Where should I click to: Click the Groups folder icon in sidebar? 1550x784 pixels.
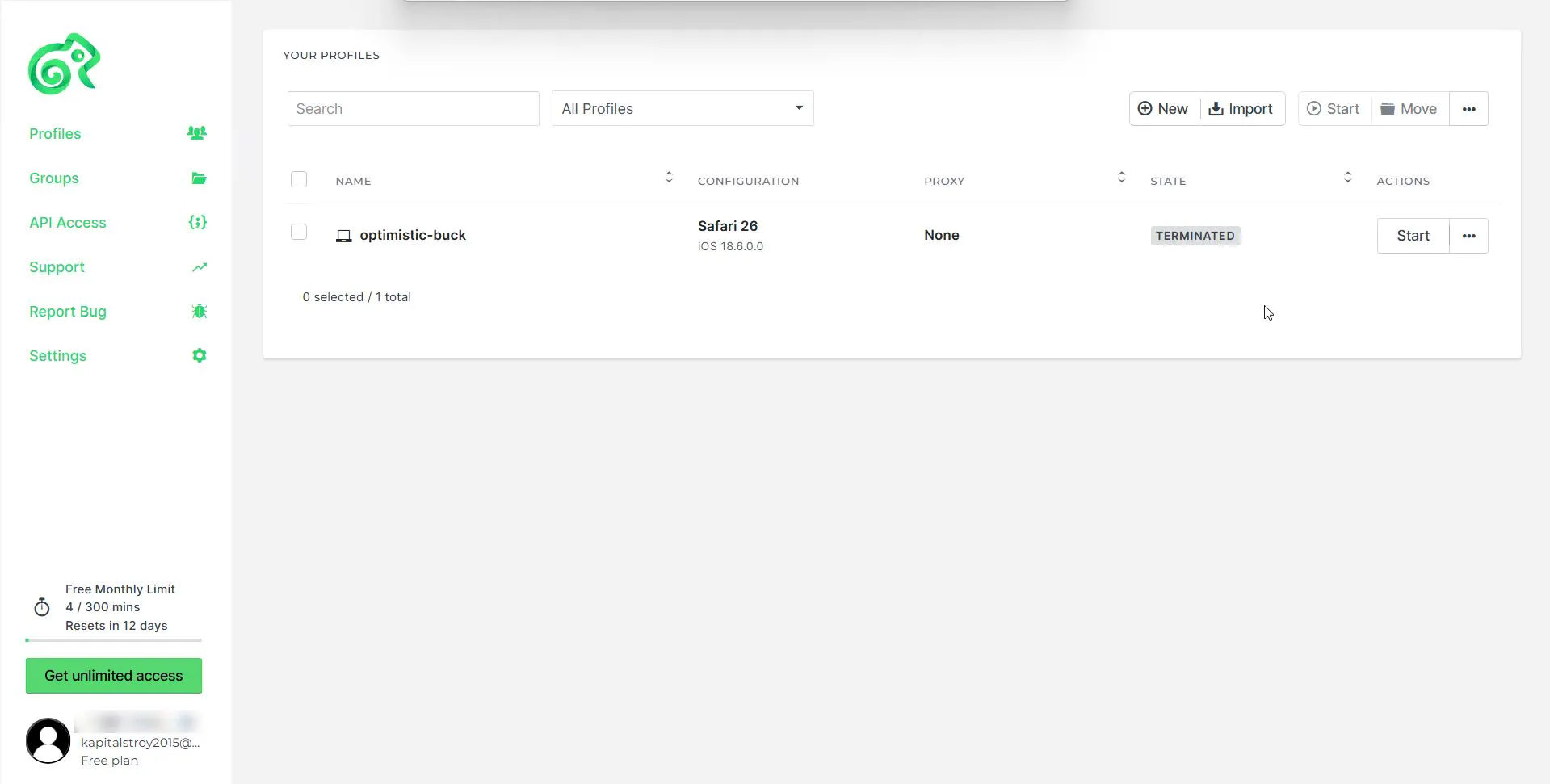click(199, 178)
